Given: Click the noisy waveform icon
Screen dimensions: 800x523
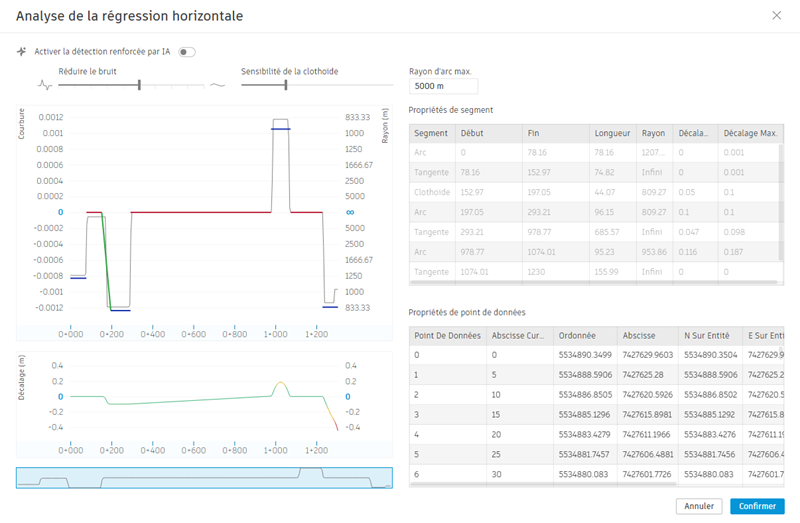Looking at the screenshot, I should click(45, 85).
